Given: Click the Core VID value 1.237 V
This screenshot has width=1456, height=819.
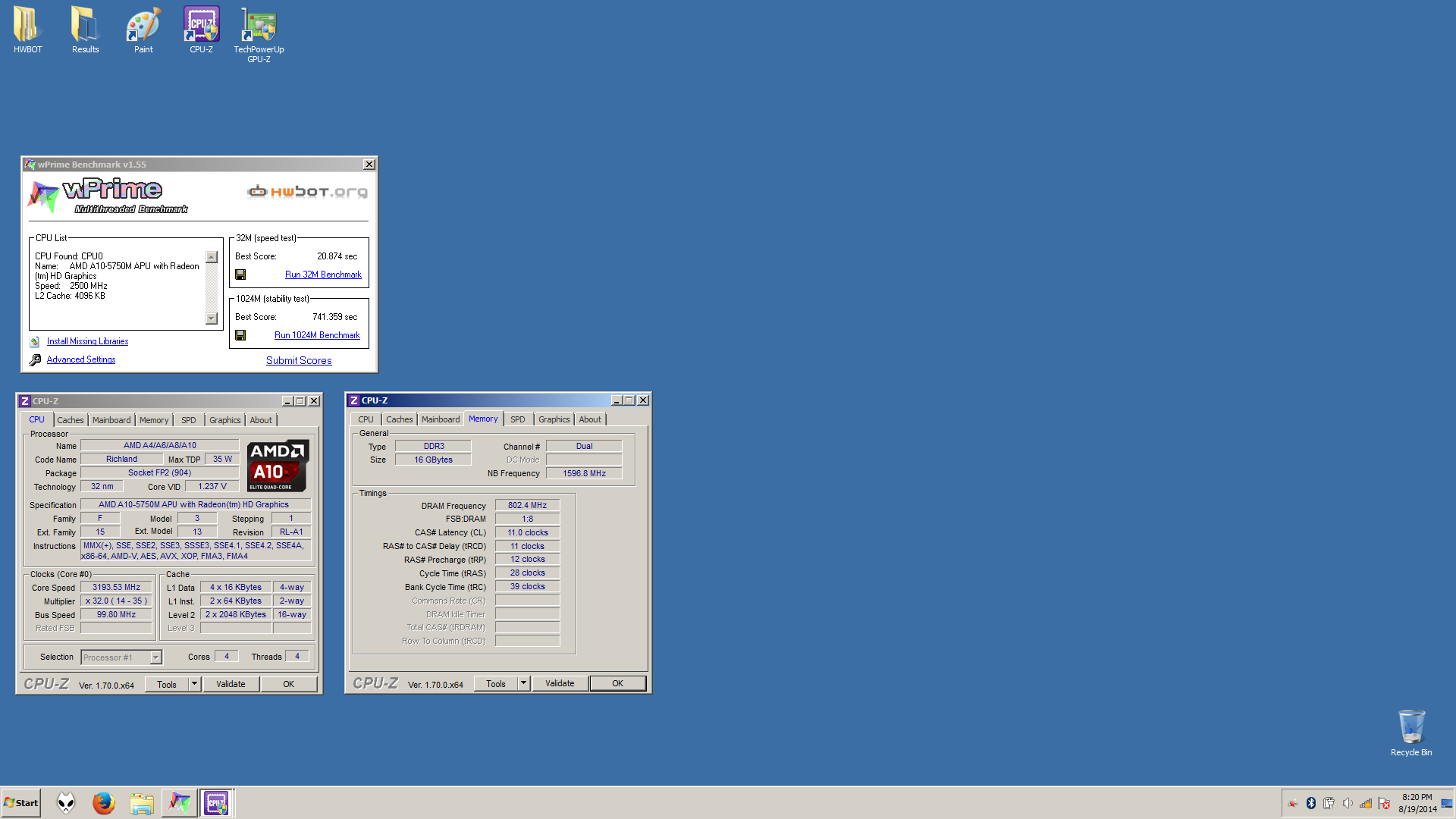Looking at the screenshot, I should pyautogui.click(x=212, y=487).
